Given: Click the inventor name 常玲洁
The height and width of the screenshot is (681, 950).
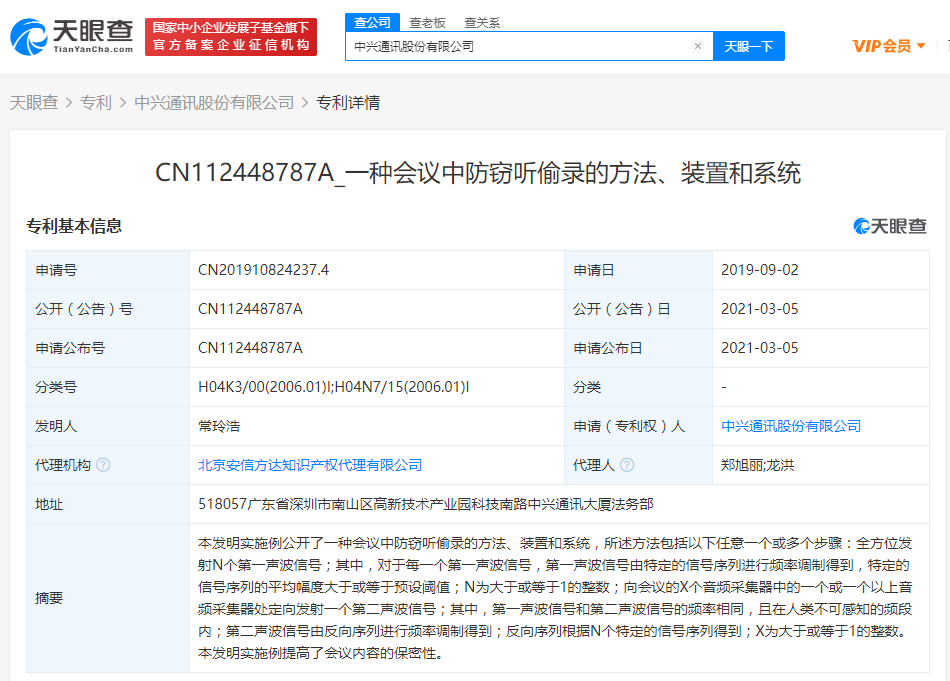Looking at the screenshot, I should point(219,426).
